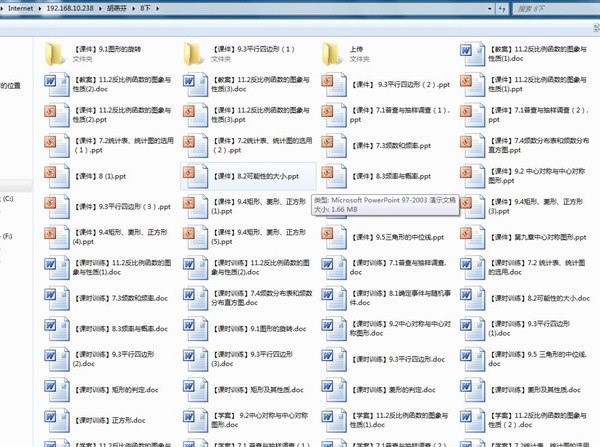This screenshot has width=600, height=447.
Task: Go to the Internet breadcrumb segment
Action: [x=20, y=8]
